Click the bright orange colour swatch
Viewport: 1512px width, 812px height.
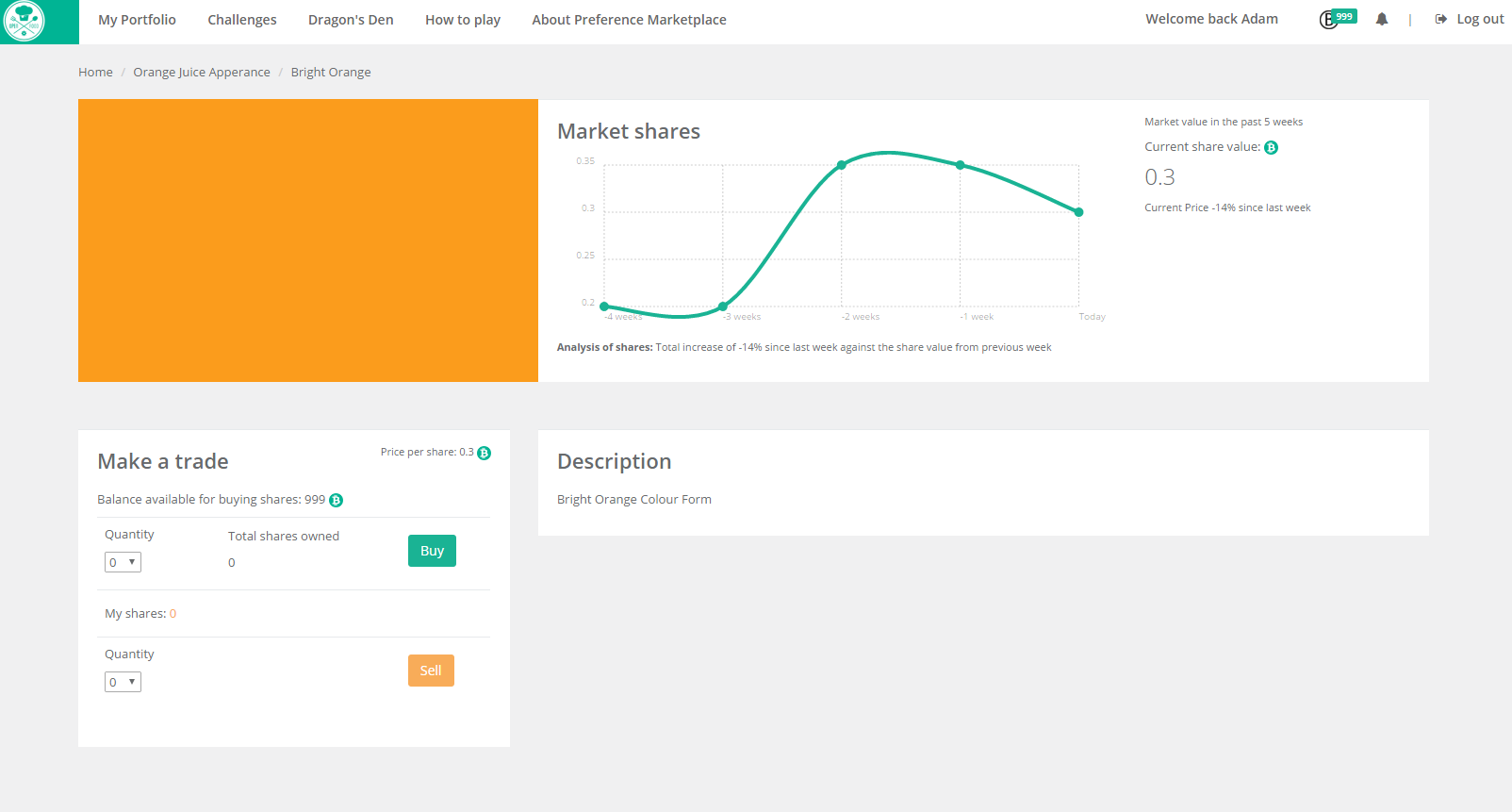pos(308,240)
